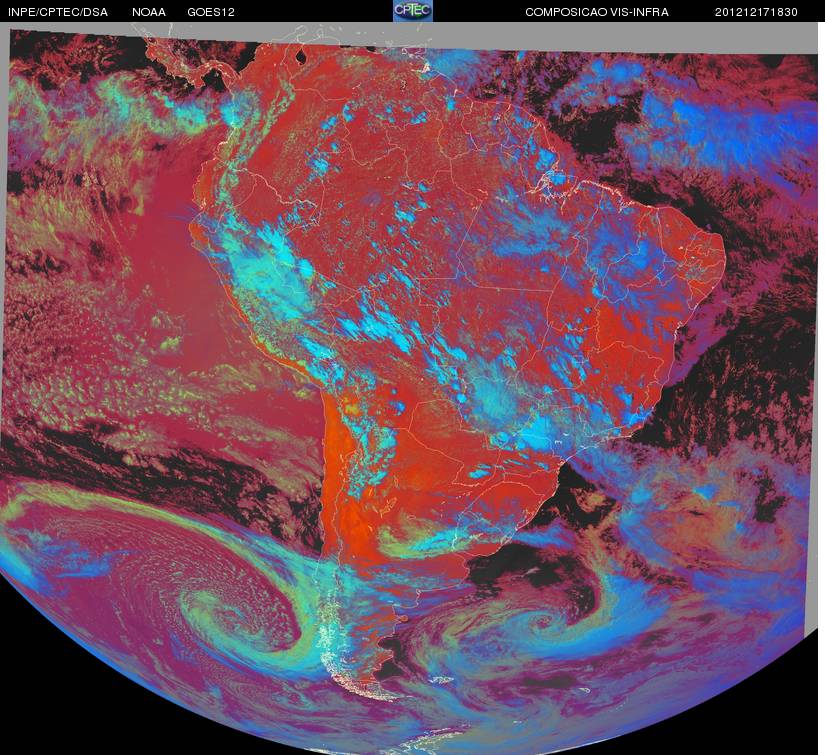Click the INPE/CPTEC/DSA header text
Viewport: 825px width, 755px height.
click(x=58, y=12)
